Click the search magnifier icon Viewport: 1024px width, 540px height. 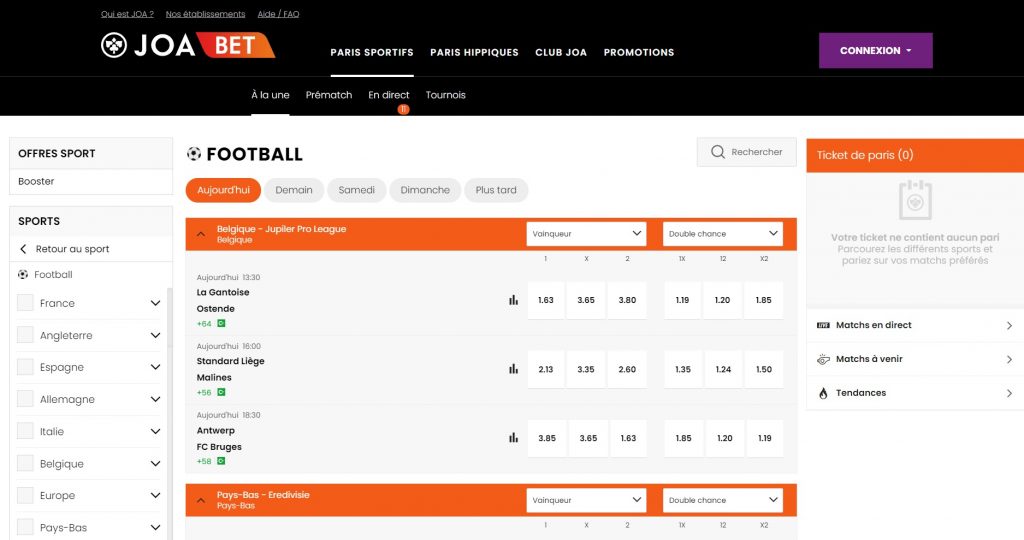(717, 152)
